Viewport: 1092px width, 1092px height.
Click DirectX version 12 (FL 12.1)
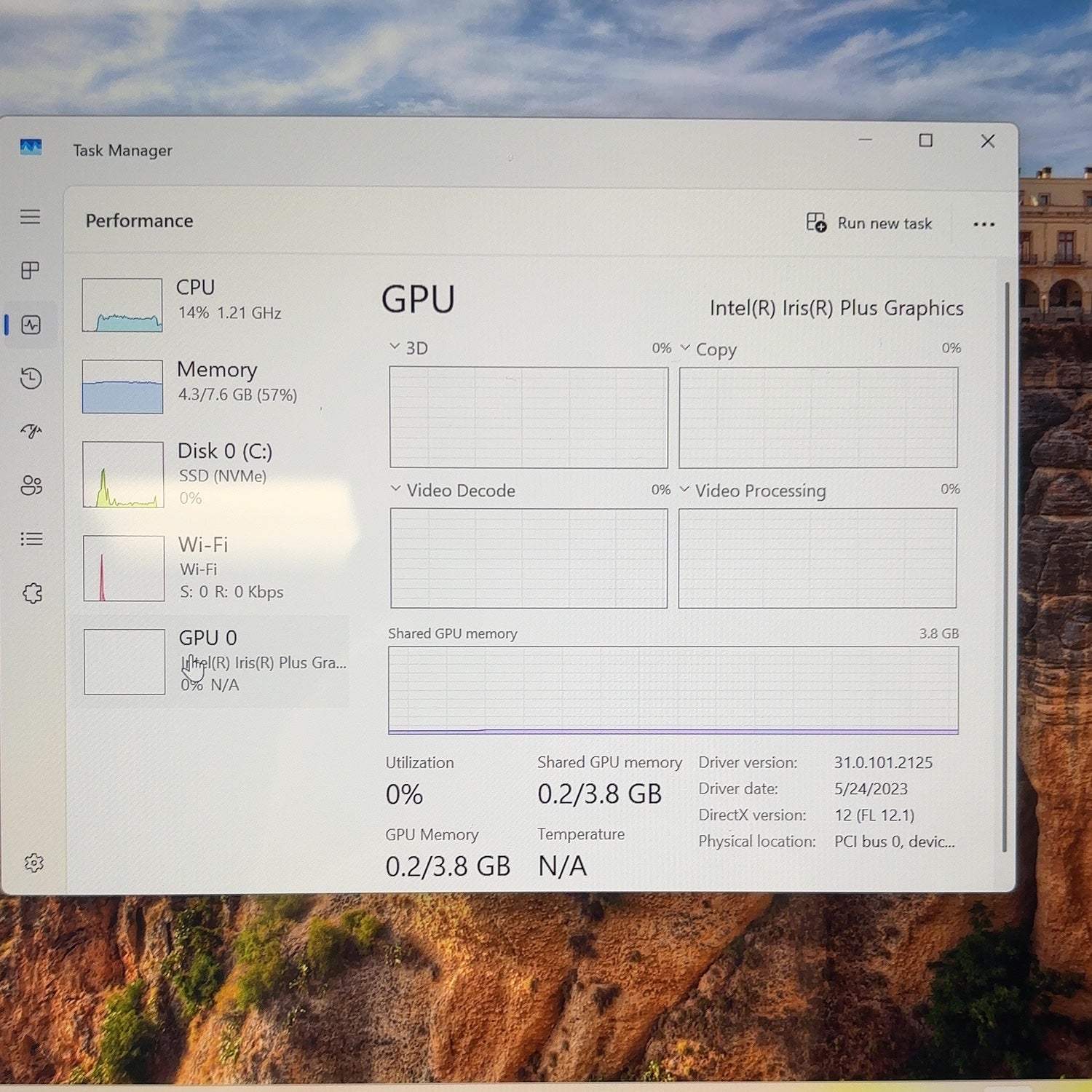pos(874,815)
